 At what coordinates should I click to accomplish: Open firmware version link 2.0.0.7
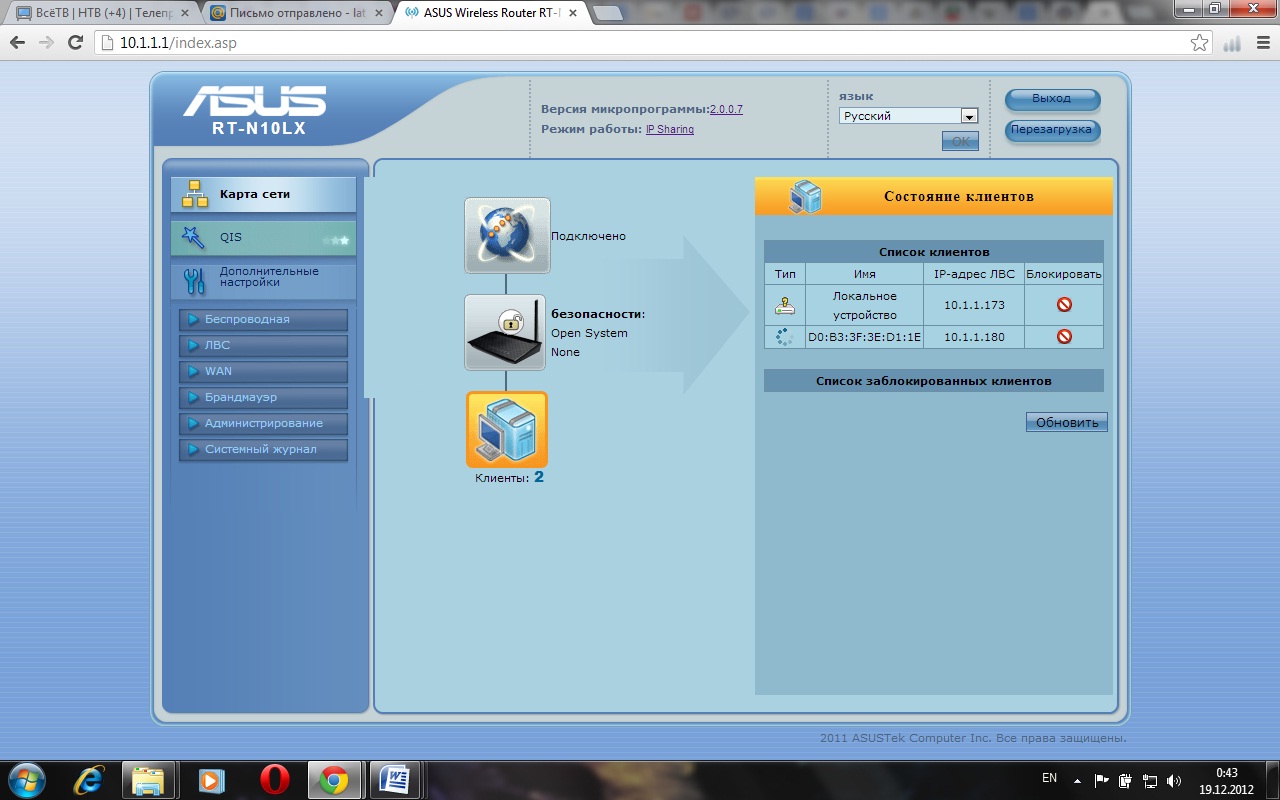pos(726,110)
